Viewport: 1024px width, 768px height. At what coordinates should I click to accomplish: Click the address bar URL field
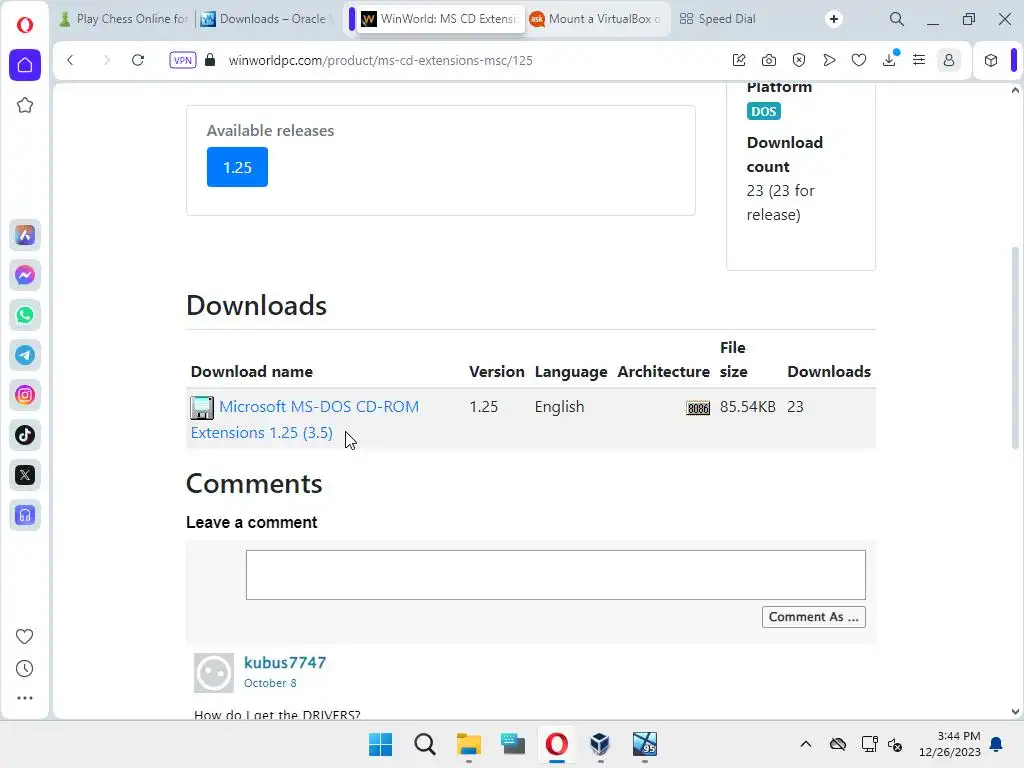coord(381,60)
